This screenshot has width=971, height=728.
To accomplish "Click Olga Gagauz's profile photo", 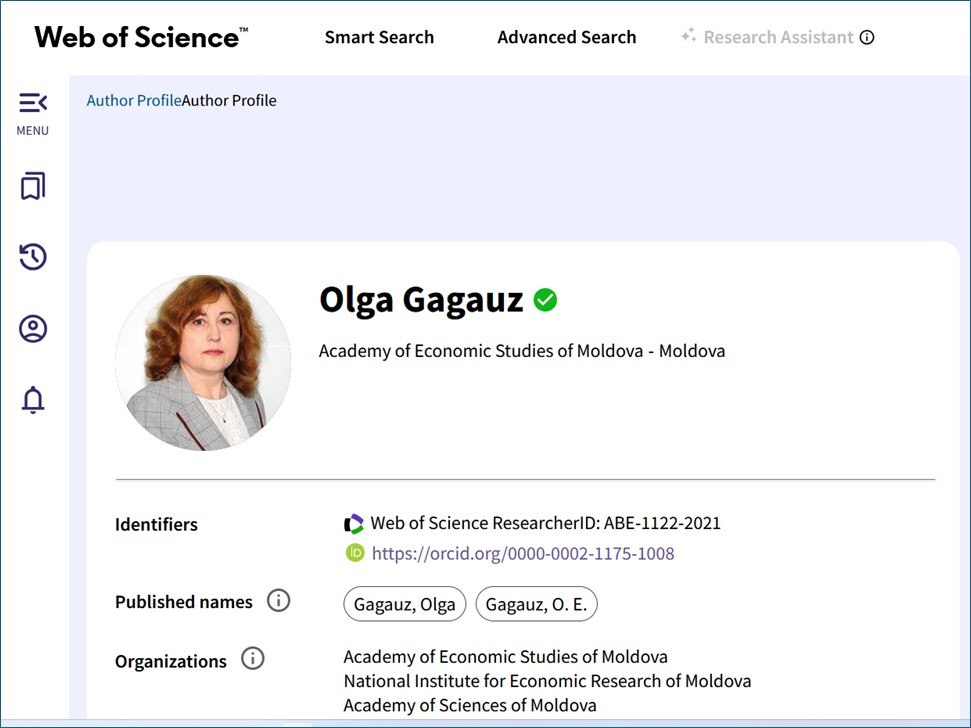I will click(203, 363).
